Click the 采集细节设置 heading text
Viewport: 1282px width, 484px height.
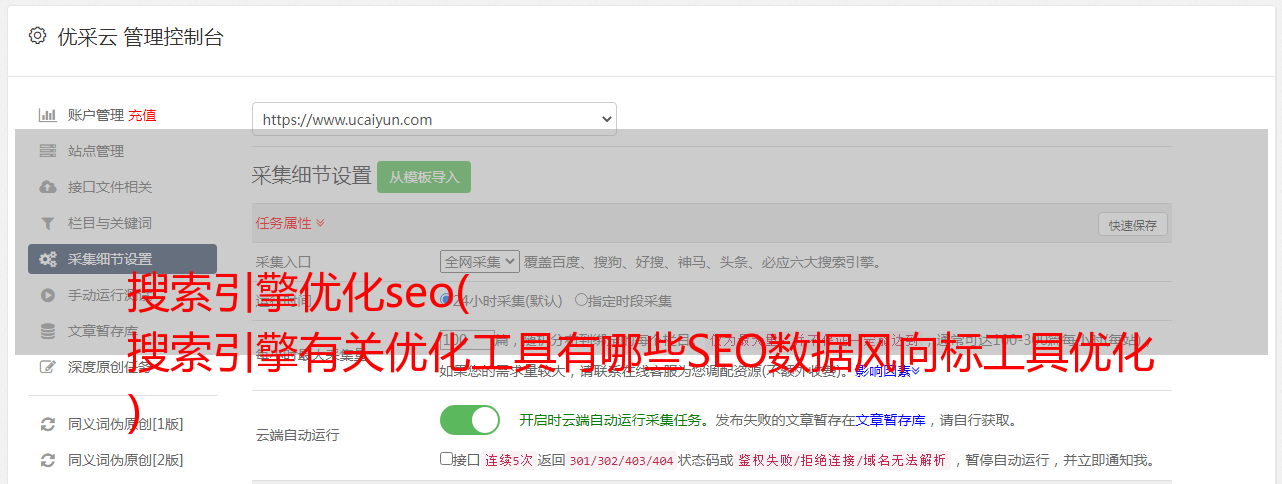click(x=311, y=176)
